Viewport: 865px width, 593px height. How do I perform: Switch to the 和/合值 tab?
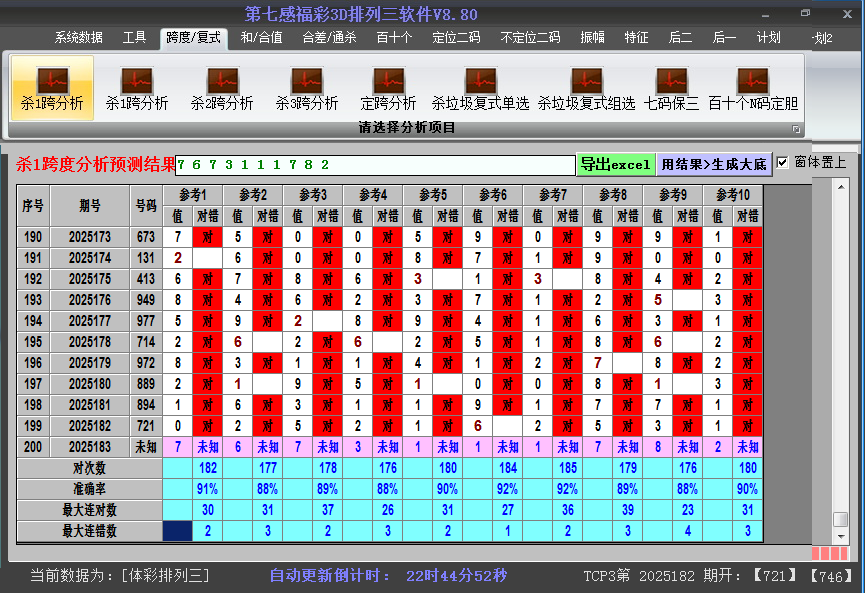(x=261, y=38)
